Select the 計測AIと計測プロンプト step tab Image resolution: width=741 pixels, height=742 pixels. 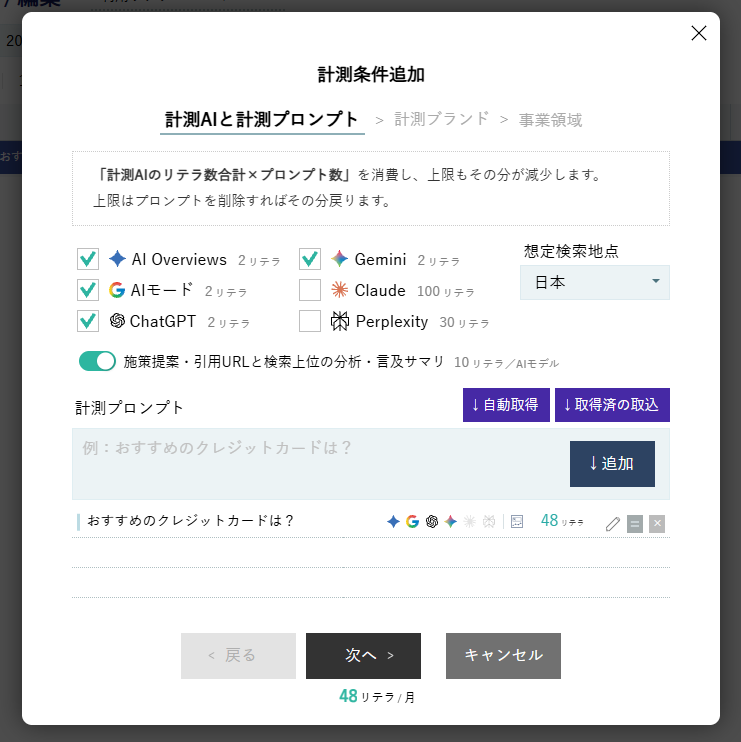point(262,120)
